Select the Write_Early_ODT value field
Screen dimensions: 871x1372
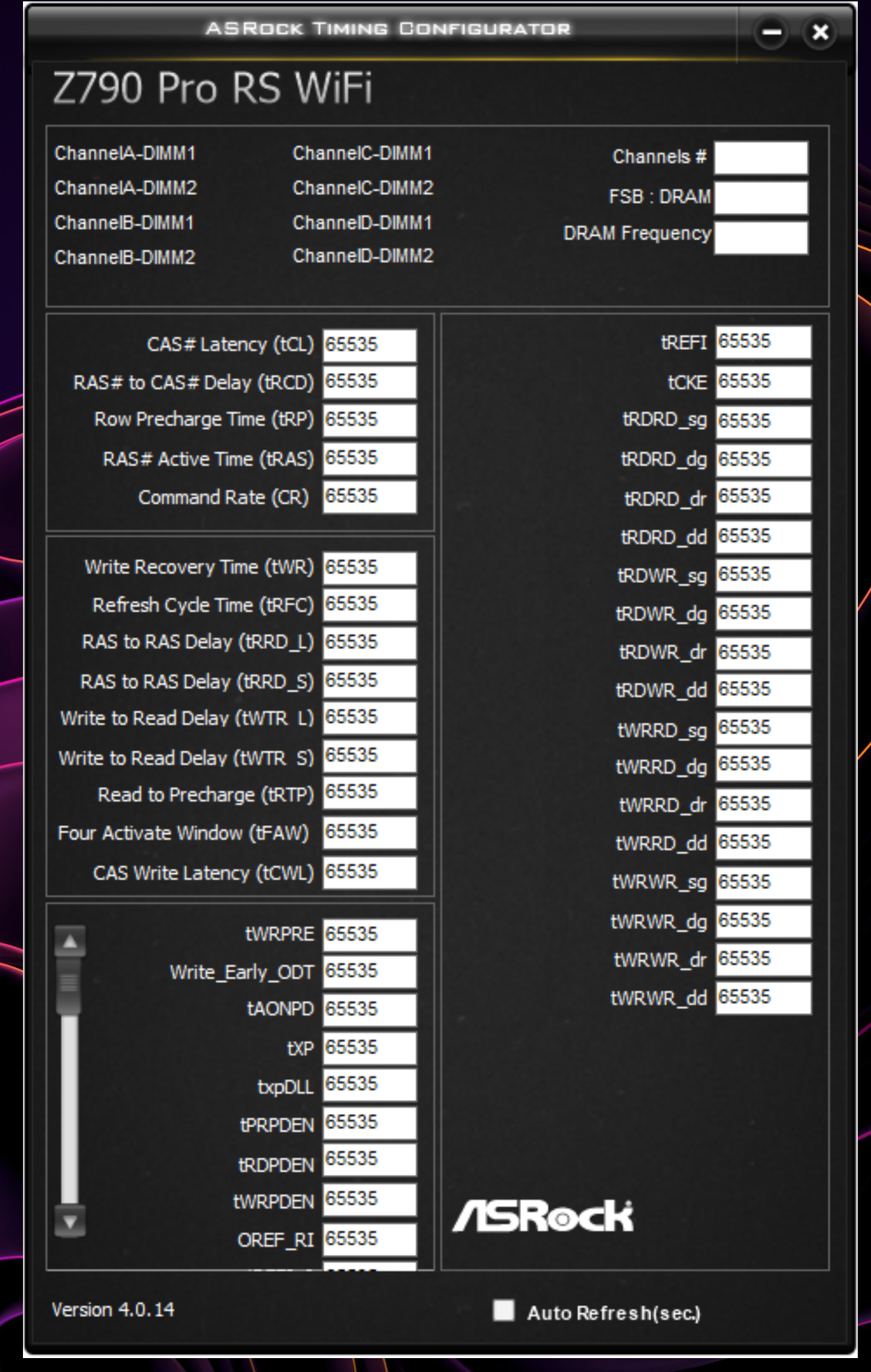click(370, 973)
